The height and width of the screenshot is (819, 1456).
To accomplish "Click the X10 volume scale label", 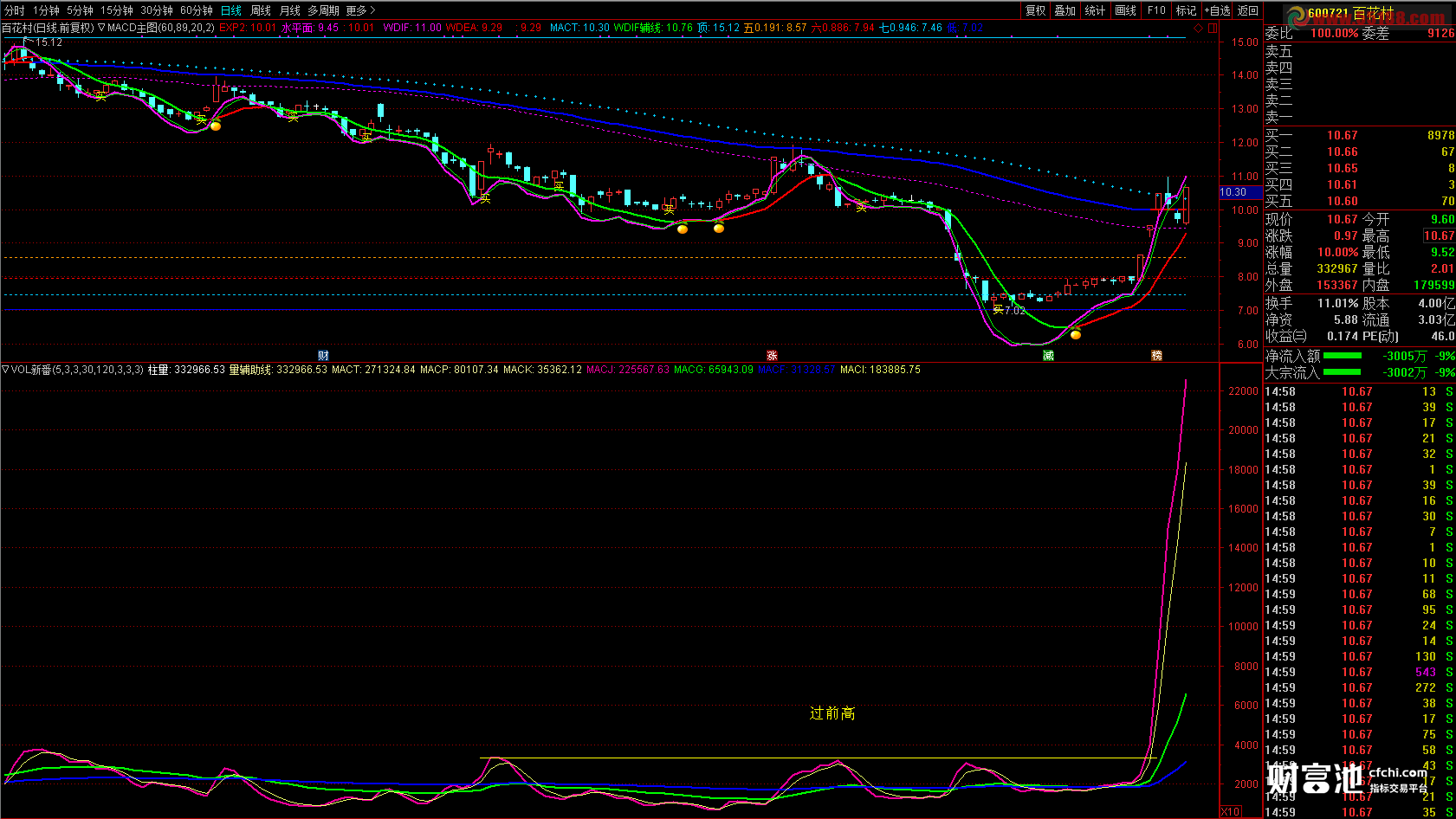I will [x=1230, y=812].
